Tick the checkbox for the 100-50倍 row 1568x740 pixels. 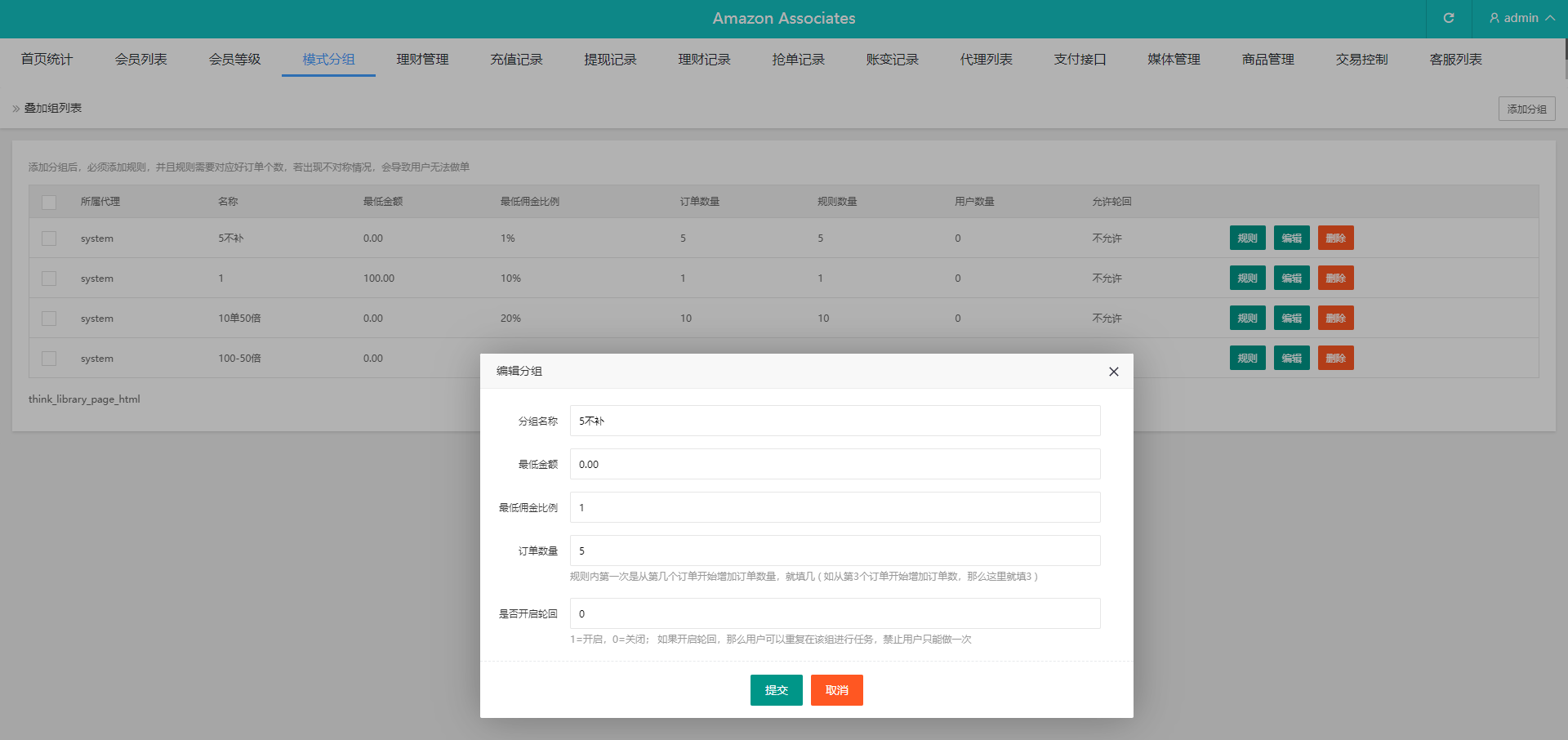tap(49, 359)
